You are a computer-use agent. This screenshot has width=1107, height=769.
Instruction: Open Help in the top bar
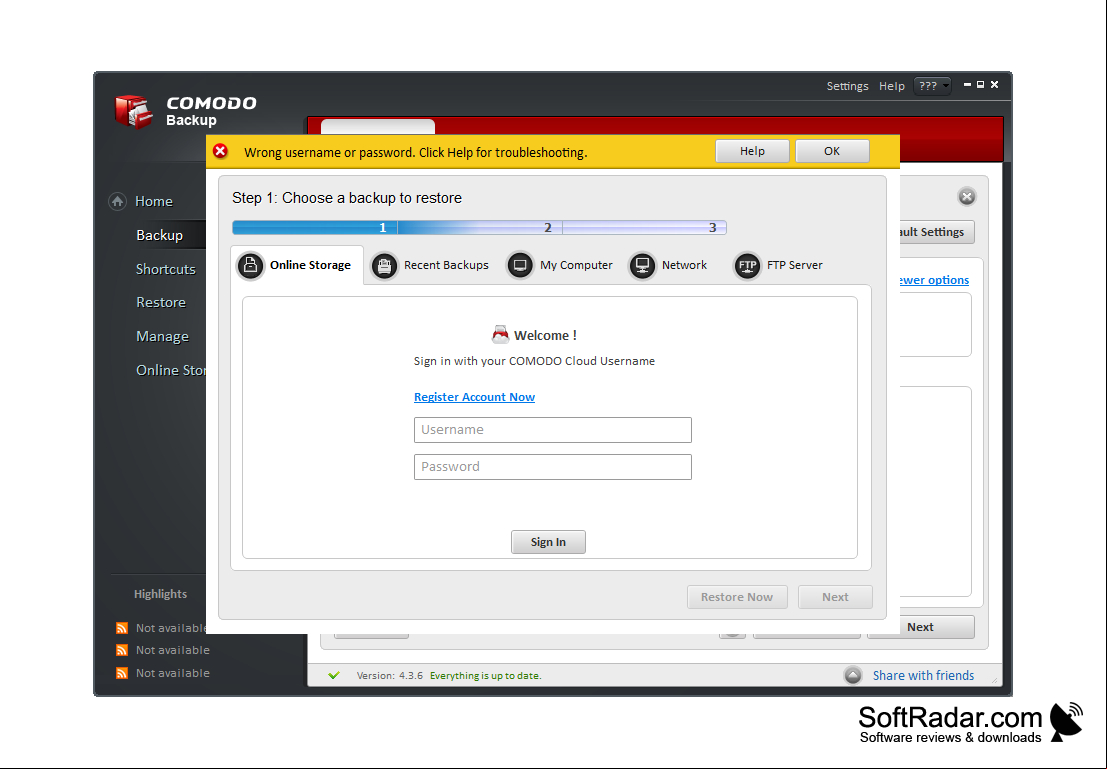point(892,86)
